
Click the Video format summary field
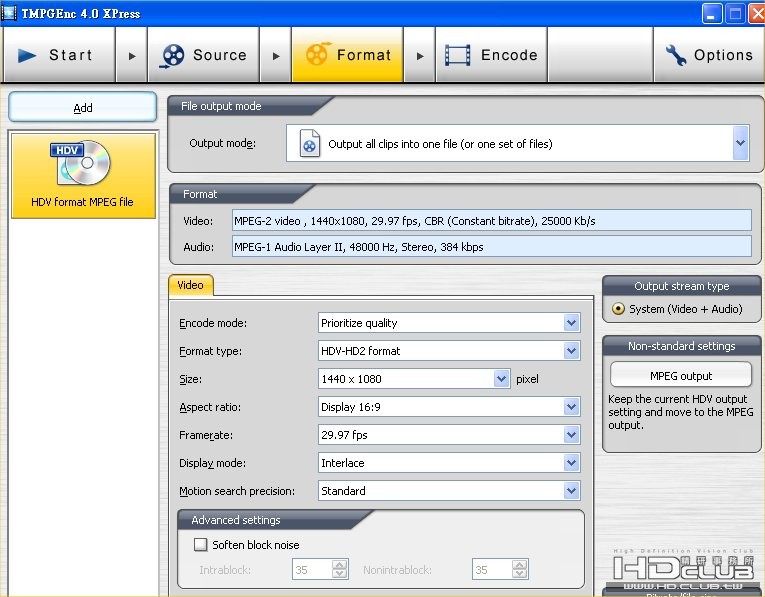click(x=491, y=220)
